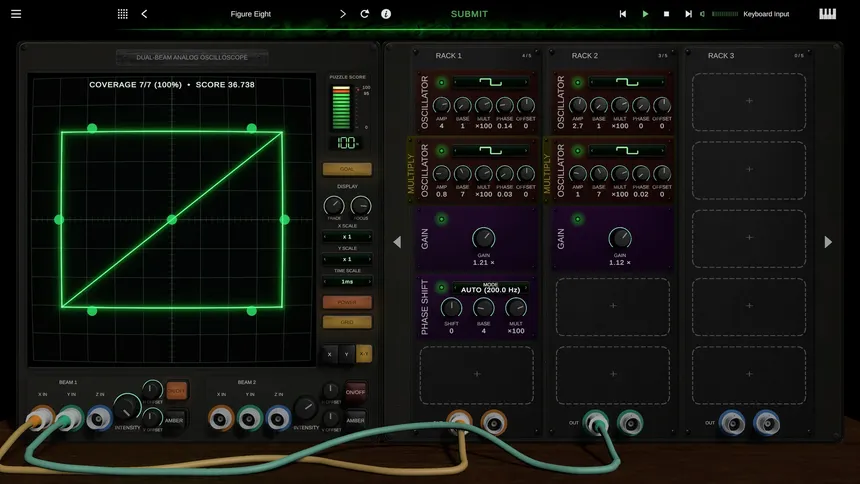Click the reset puzzle circular arrow
This screenshot has width=860, height=484.
[365, 14]
